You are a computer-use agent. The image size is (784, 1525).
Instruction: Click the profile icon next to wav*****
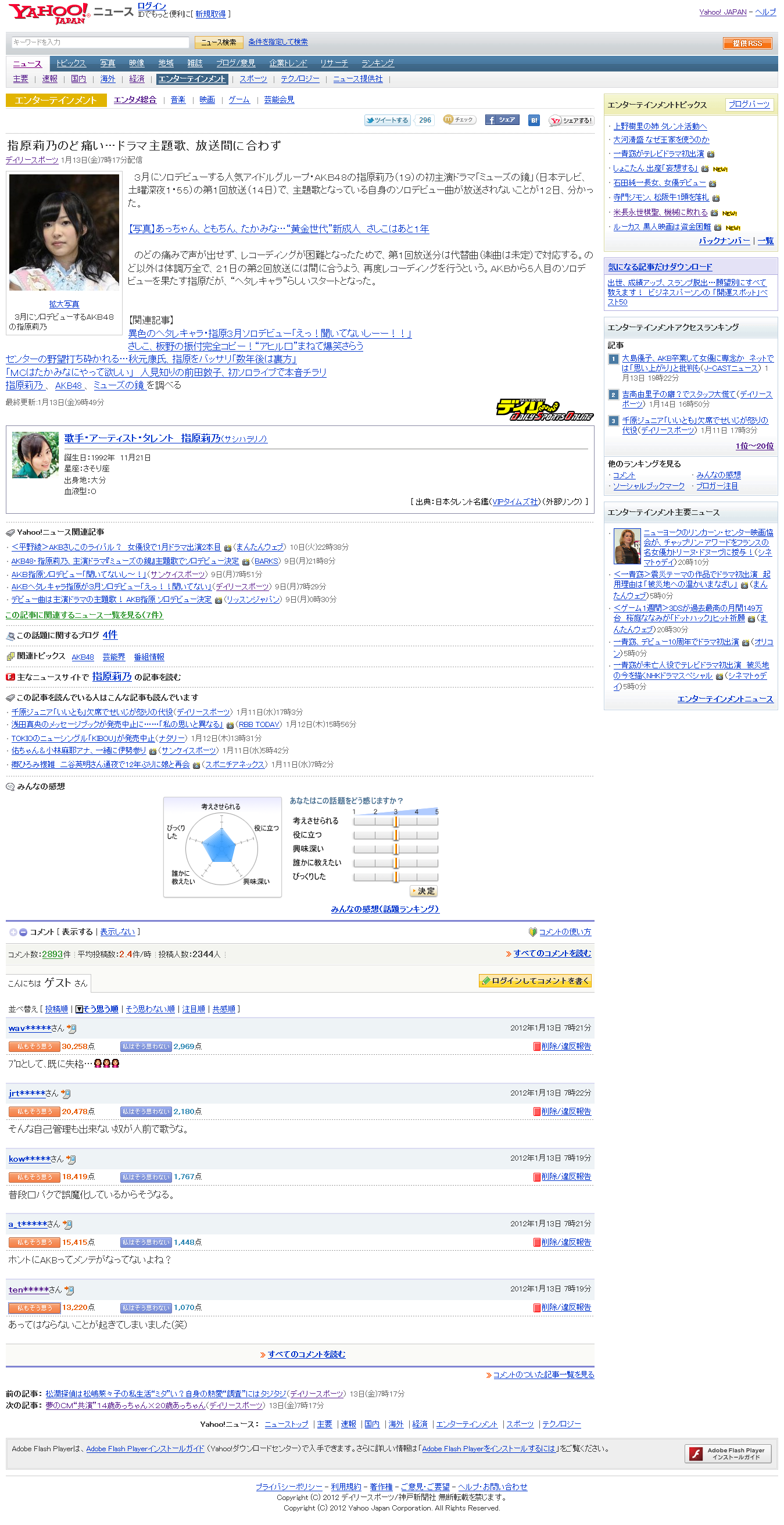tap(71, 1028)
